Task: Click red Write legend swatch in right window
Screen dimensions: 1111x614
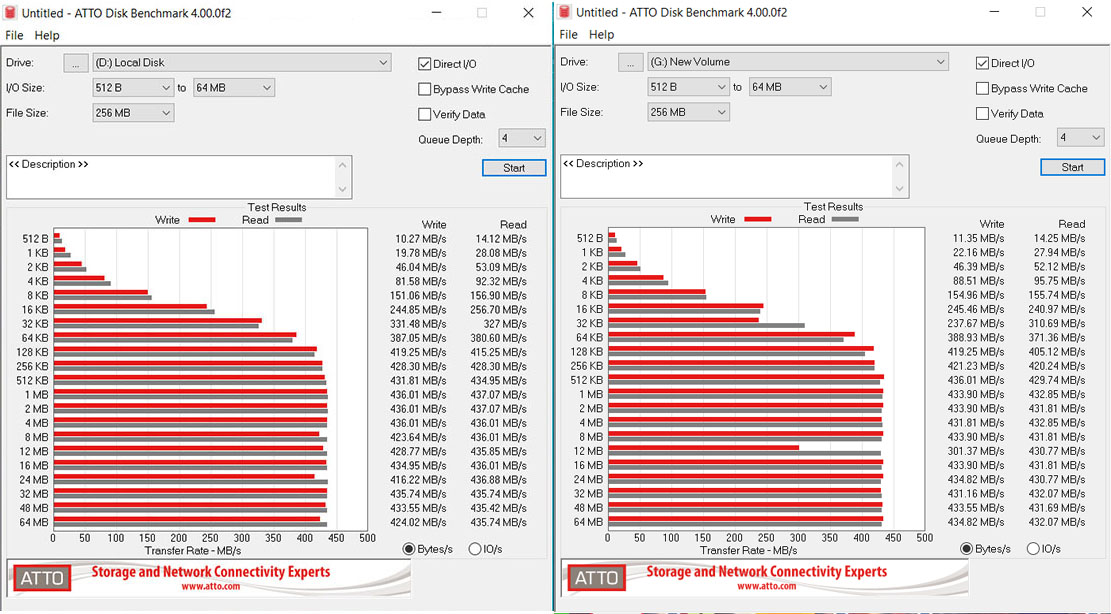Action: pyautogui.click(x=758, y=220)
